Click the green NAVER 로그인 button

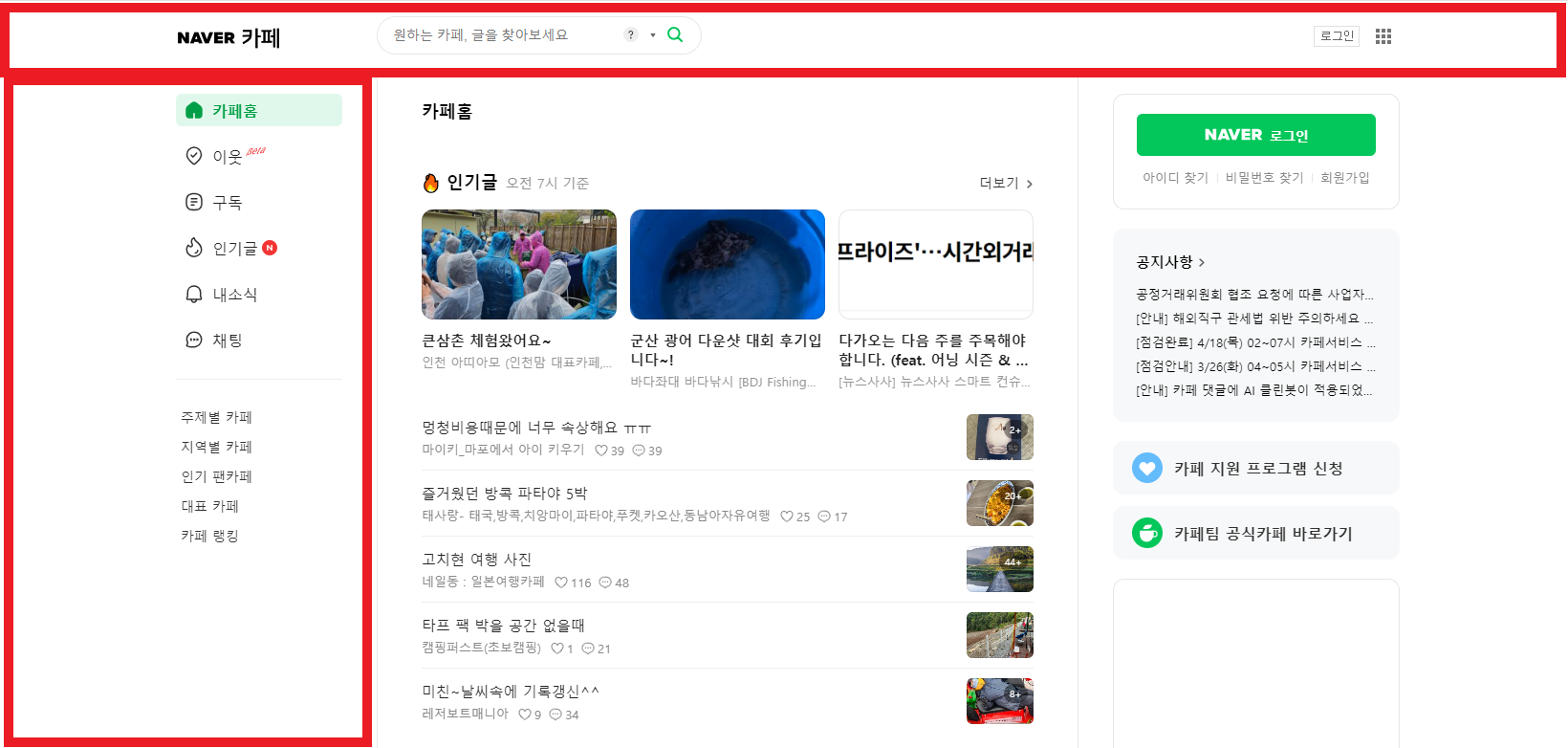click(1256, 135)
